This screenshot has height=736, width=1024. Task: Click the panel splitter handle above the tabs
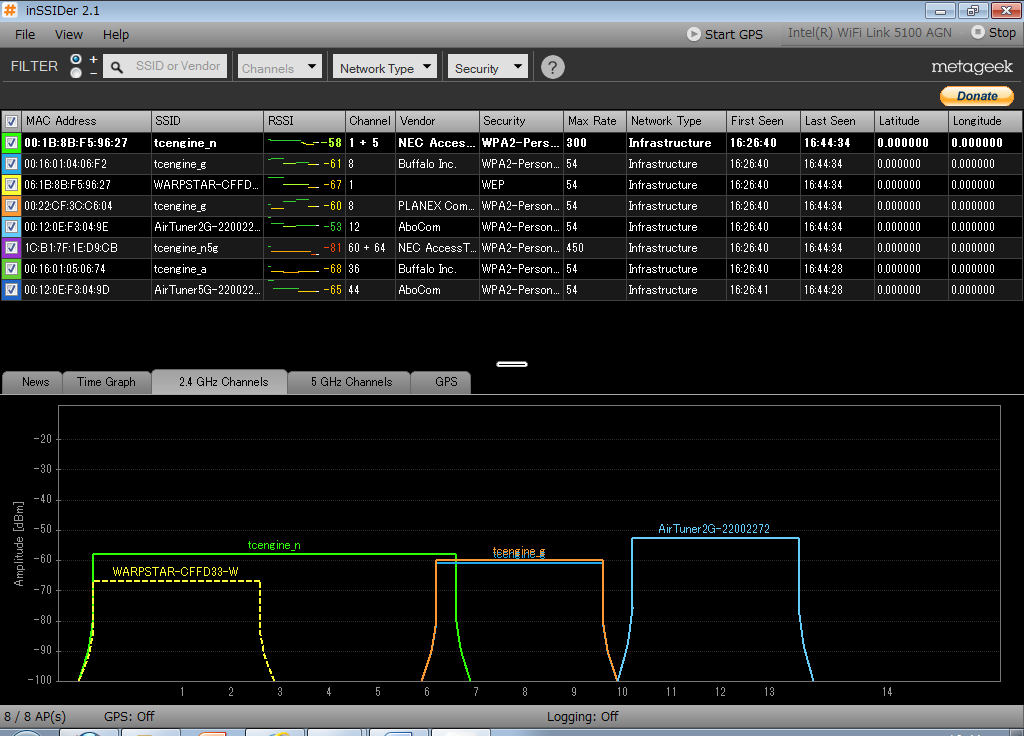tap(512, 364)
